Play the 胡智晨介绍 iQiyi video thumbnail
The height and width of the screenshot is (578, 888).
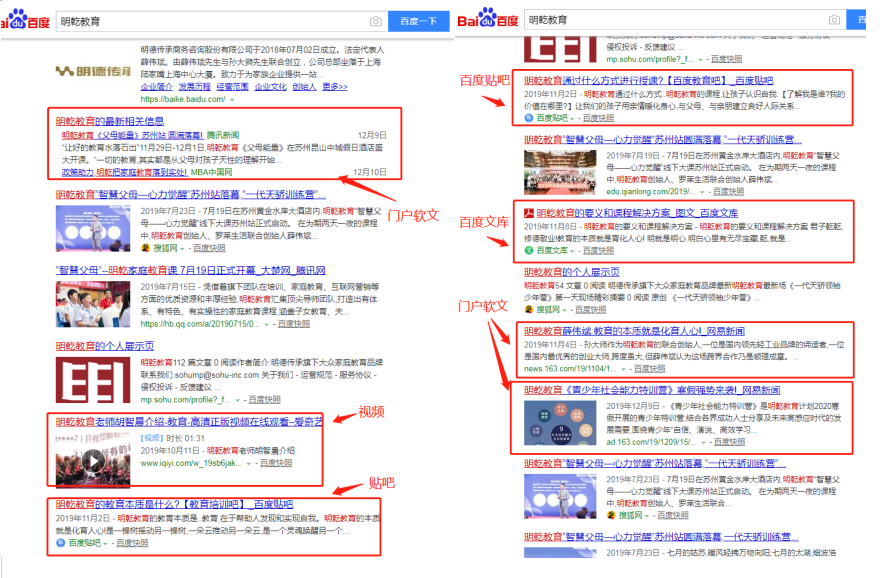(x=92, y=461)
